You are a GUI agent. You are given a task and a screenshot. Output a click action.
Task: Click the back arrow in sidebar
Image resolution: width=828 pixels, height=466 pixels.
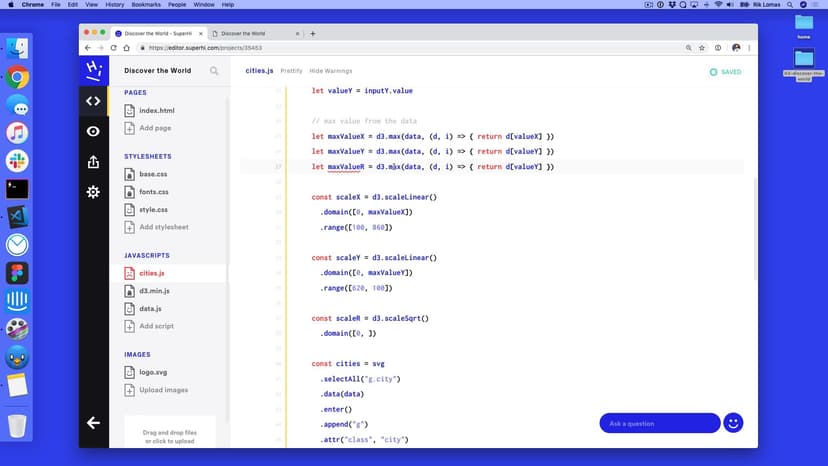(x=93, y=423)
